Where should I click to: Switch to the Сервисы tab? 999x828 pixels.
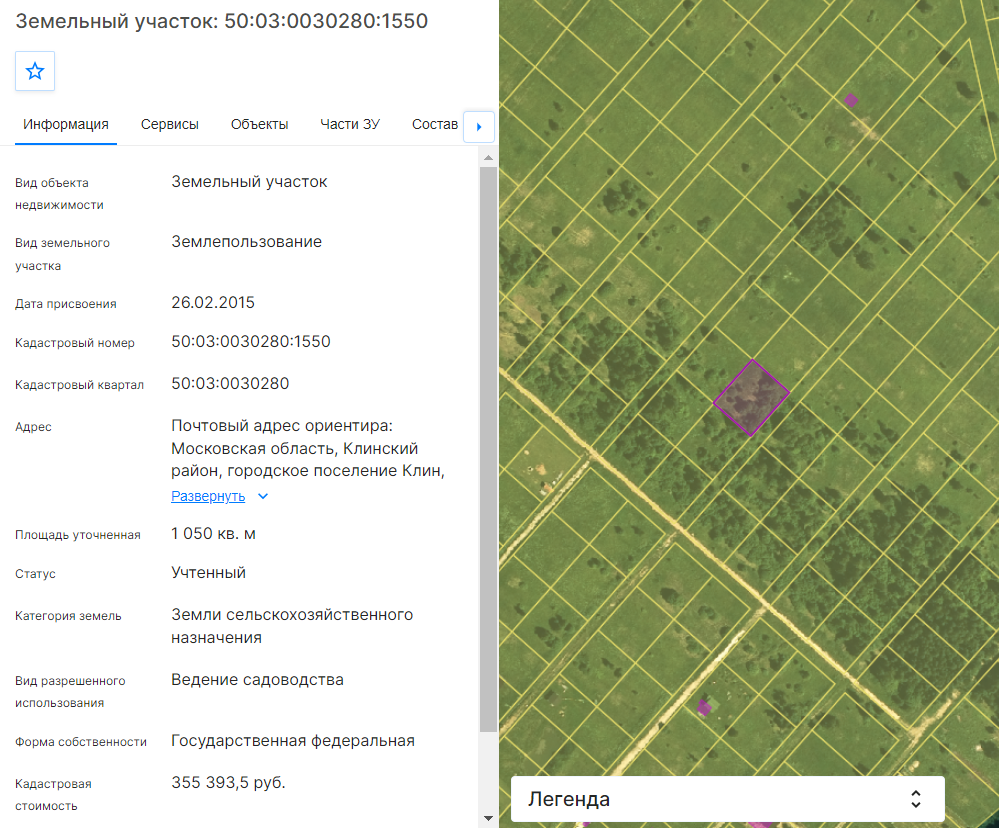point(169,124)
